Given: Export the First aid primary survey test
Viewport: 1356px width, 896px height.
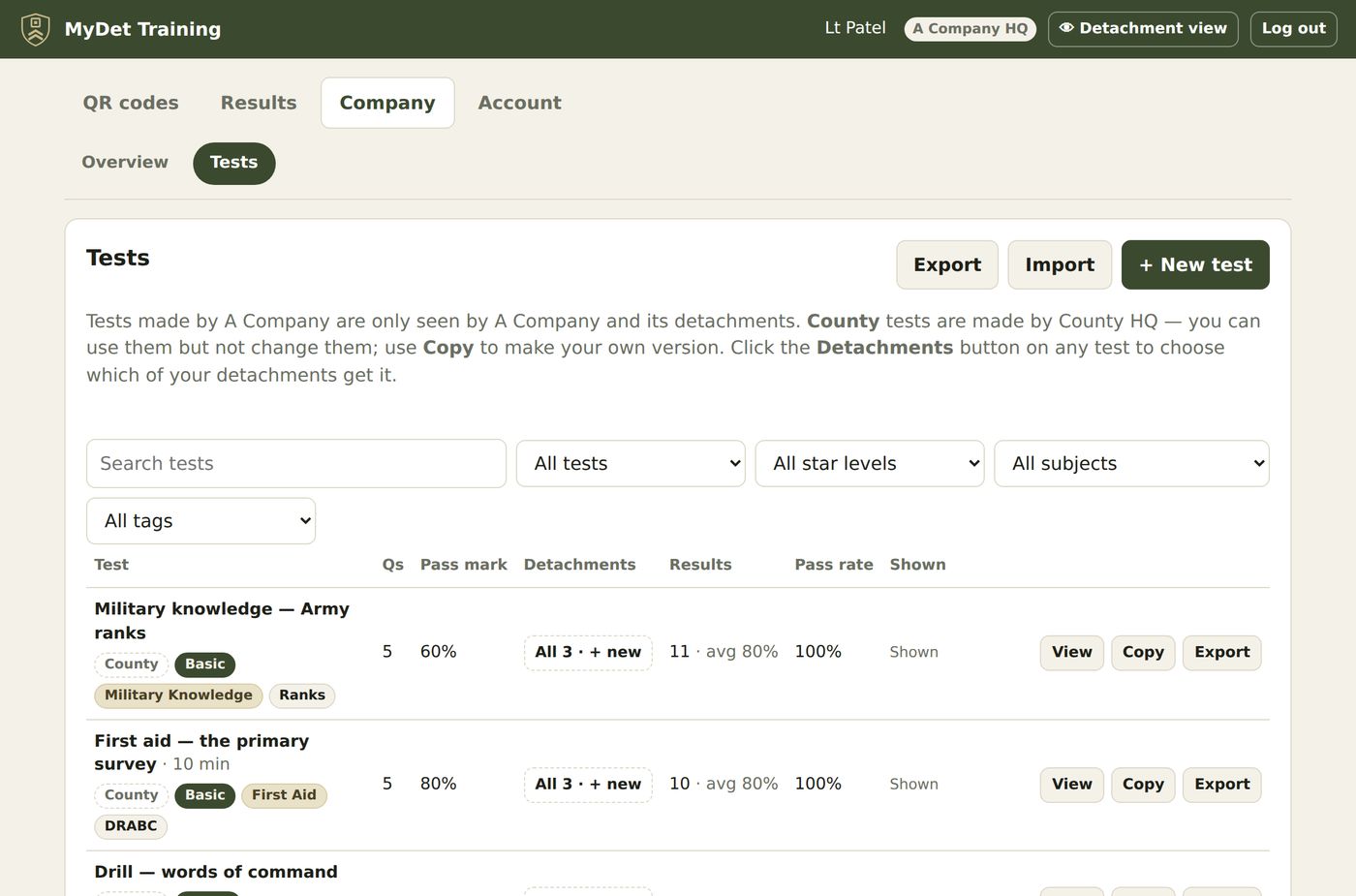Looking at the screenshot, I should (1221, 785).
